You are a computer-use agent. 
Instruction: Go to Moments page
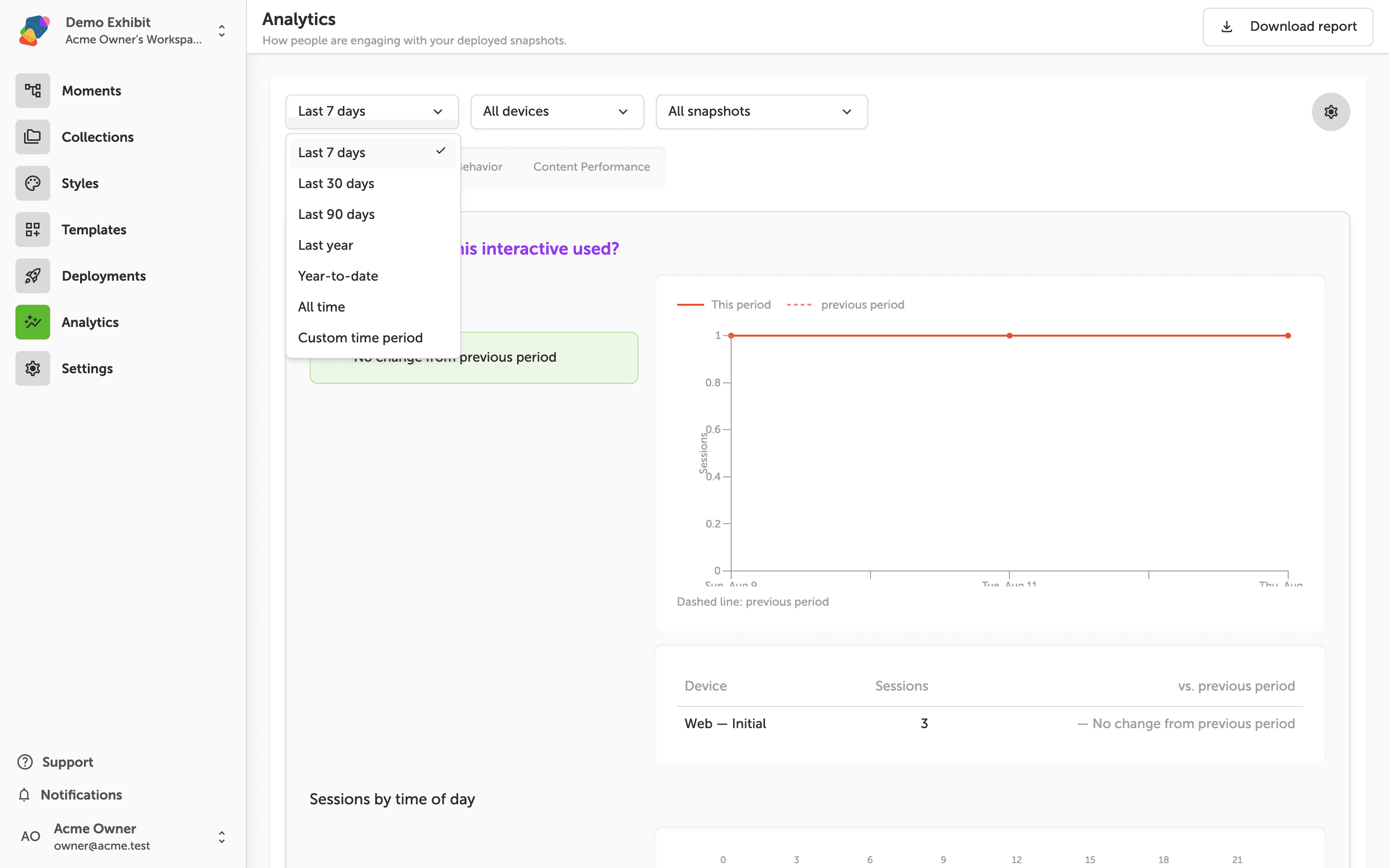(91, 91)
